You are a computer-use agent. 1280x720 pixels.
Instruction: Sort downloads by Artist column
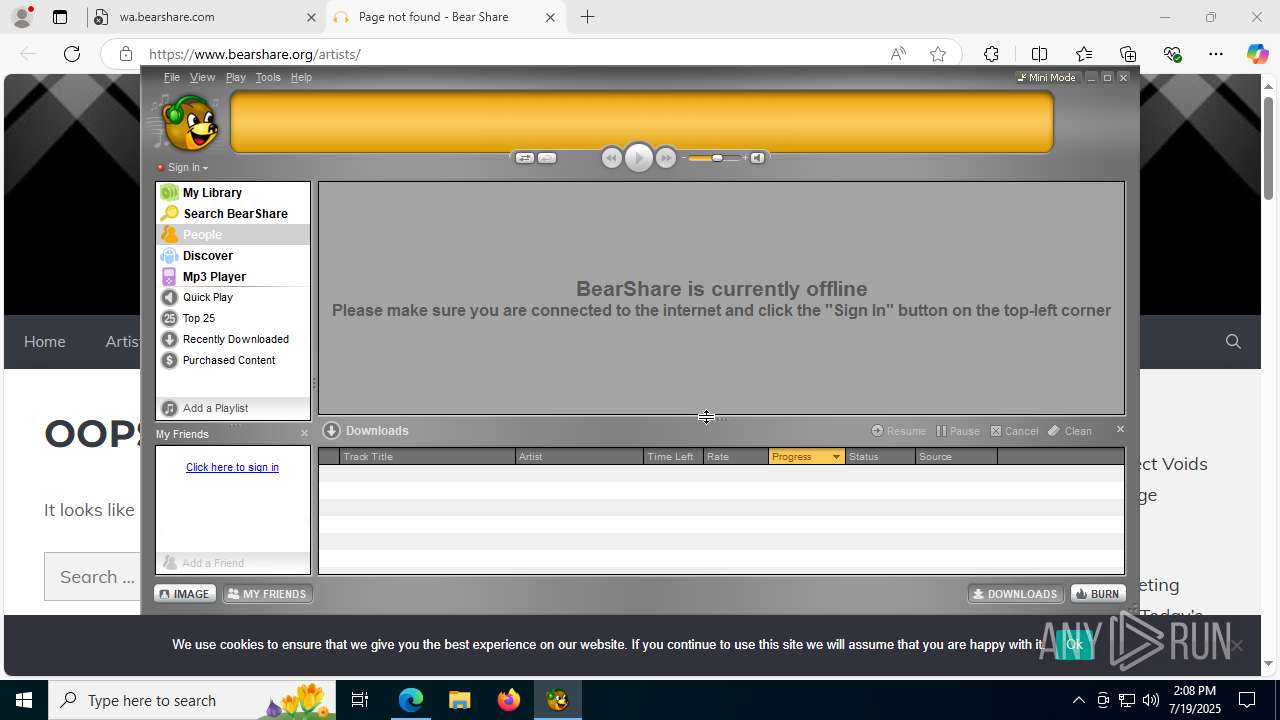[x=579, y=457]
